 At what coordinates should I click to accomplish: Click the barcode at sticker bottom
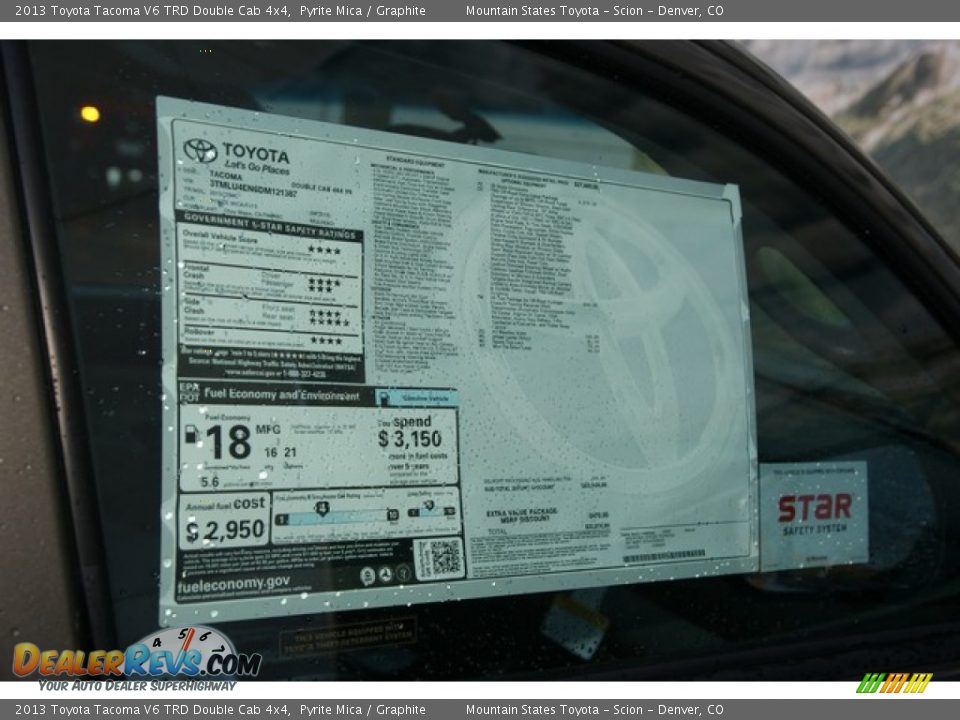click(x=663, y=556)
